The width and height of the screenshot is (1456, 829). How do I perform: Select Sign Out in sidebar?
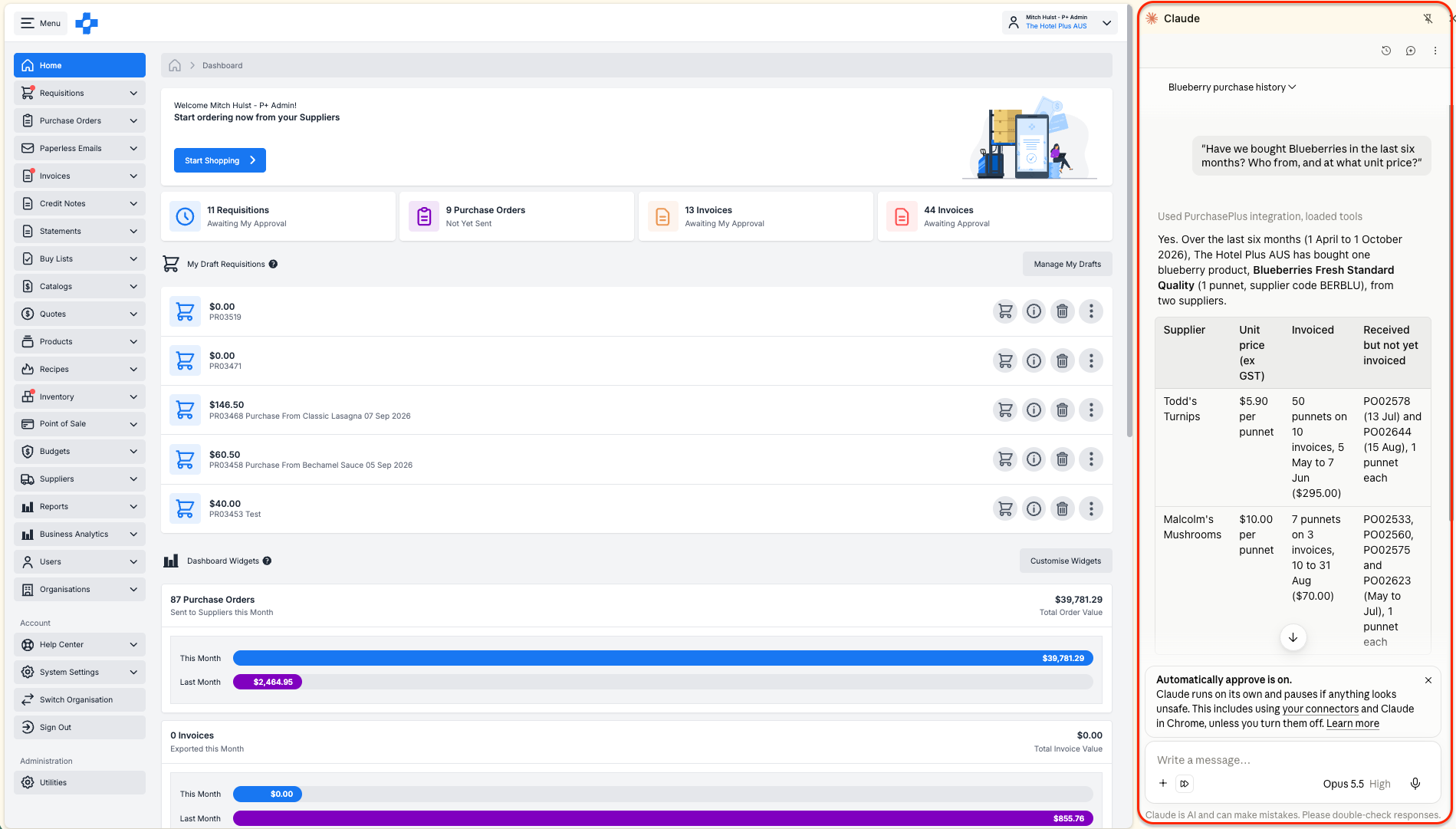80,727
